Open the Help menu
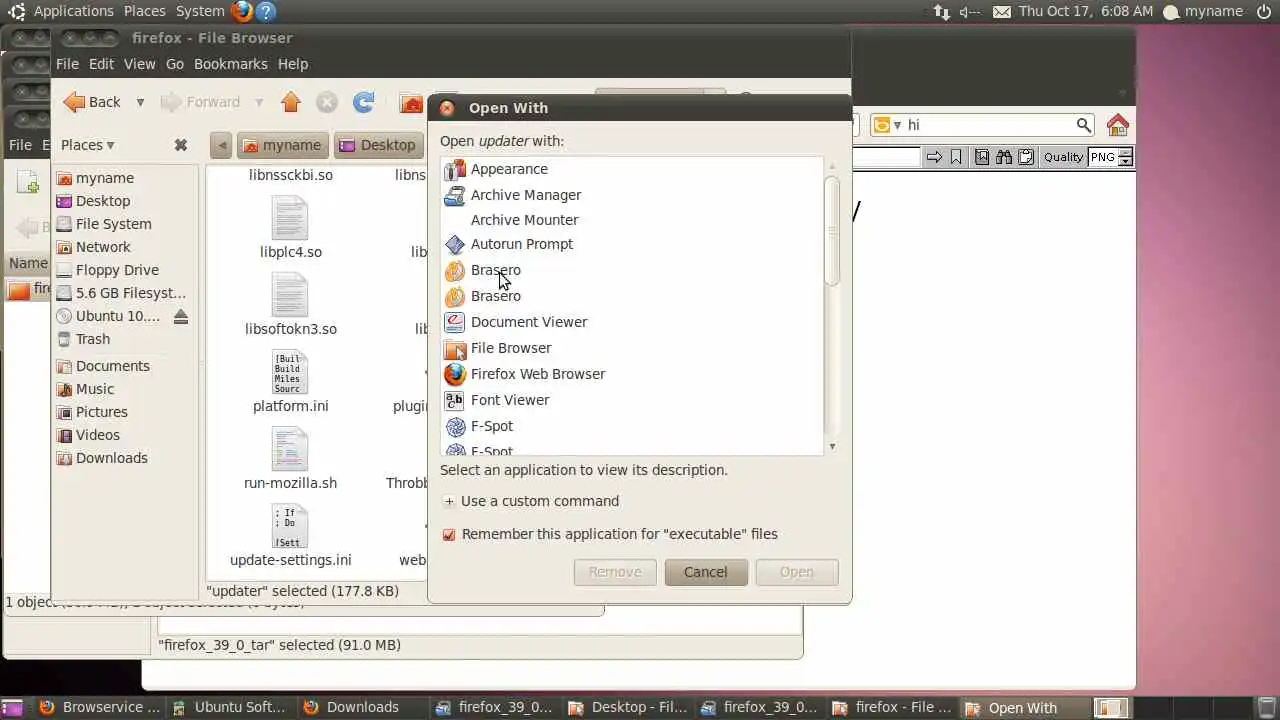The height and width of the screenshot is (720, 1280). [x=293, y=64]
